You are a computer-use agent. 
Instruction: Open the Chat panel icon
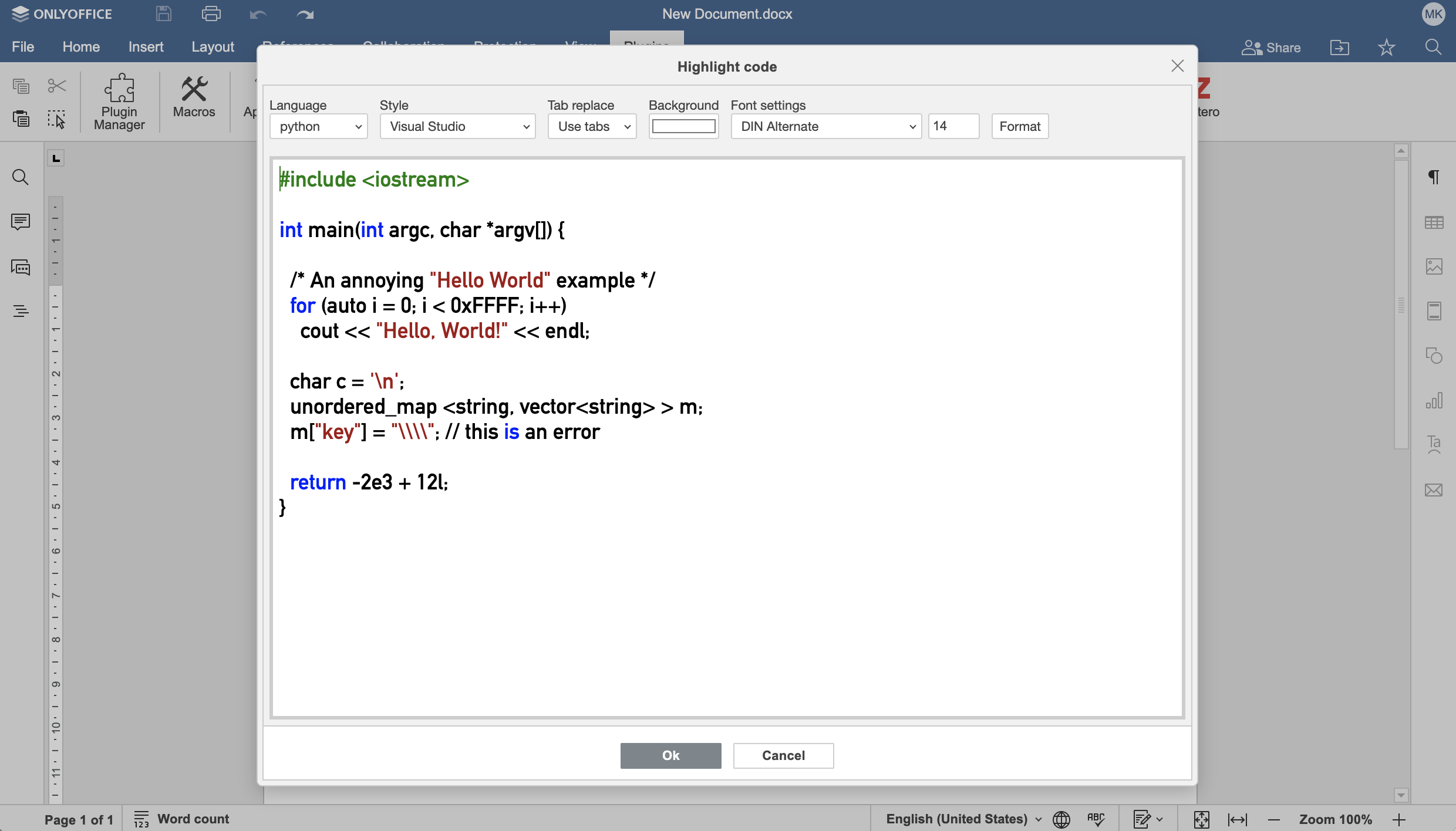(21, 268)
